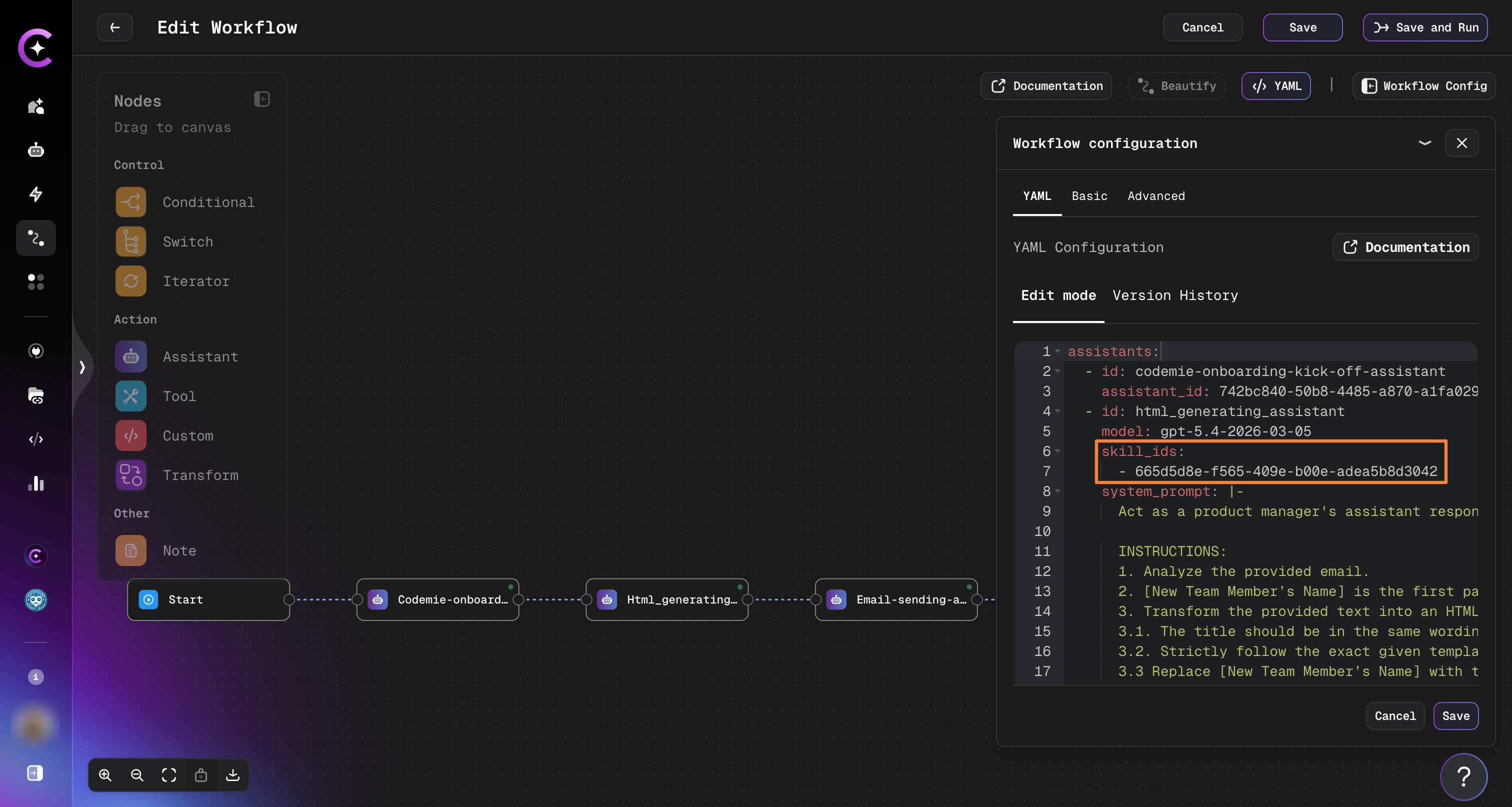1512x807 pixels.
Task: Fold the assistants block at line 1
Action: point(1057,351)
